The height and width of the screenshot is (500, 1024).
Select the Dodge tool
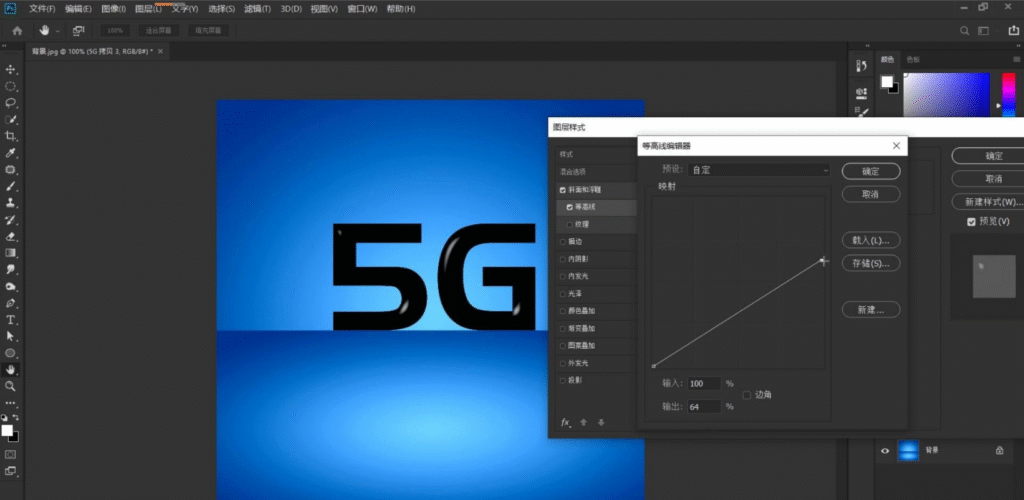[x=10, y=287]
